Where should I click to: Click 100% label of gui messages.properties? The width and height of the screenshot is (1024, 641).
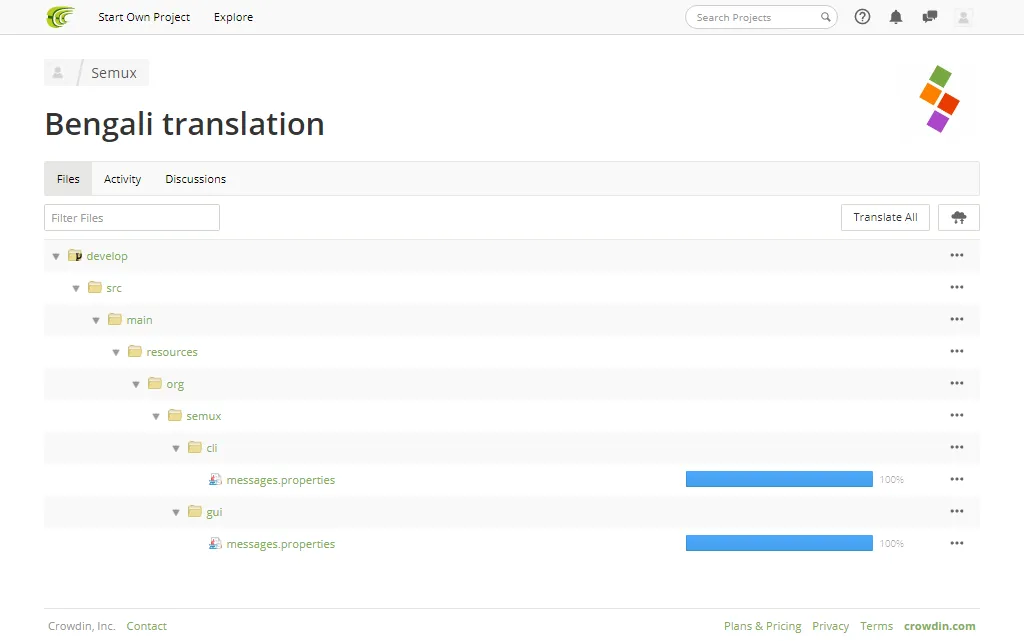coord(891,543)
